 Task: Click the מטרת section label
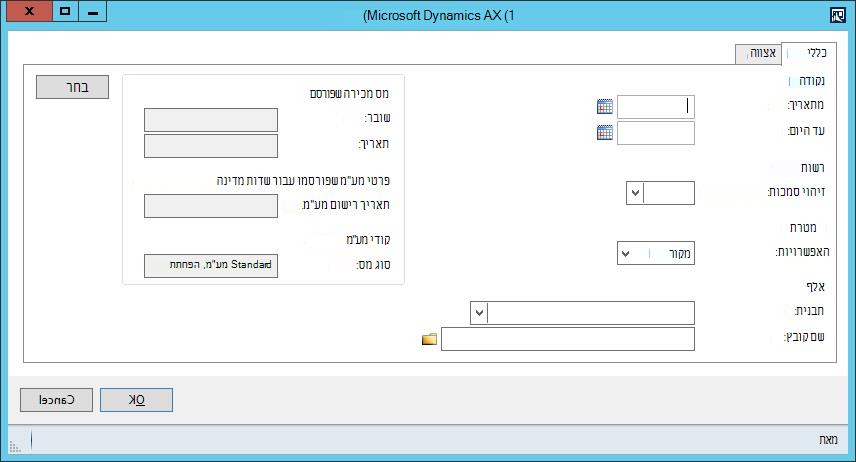pos(804,228)
